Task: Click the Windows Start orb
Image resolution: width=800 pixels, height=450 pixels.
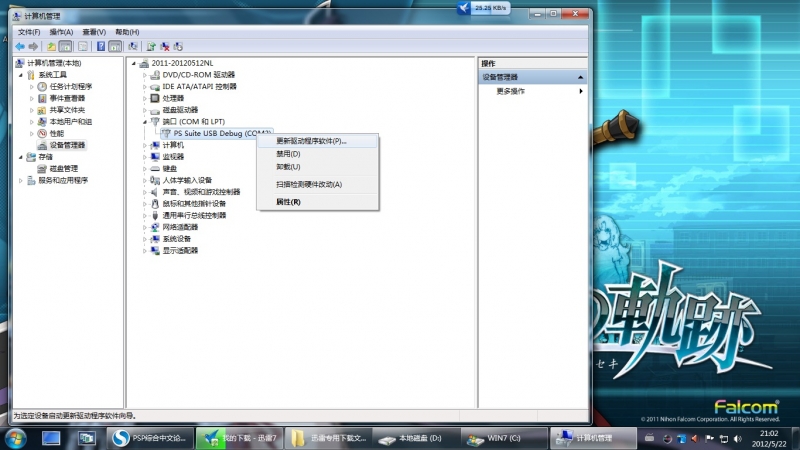Action: 15,438
